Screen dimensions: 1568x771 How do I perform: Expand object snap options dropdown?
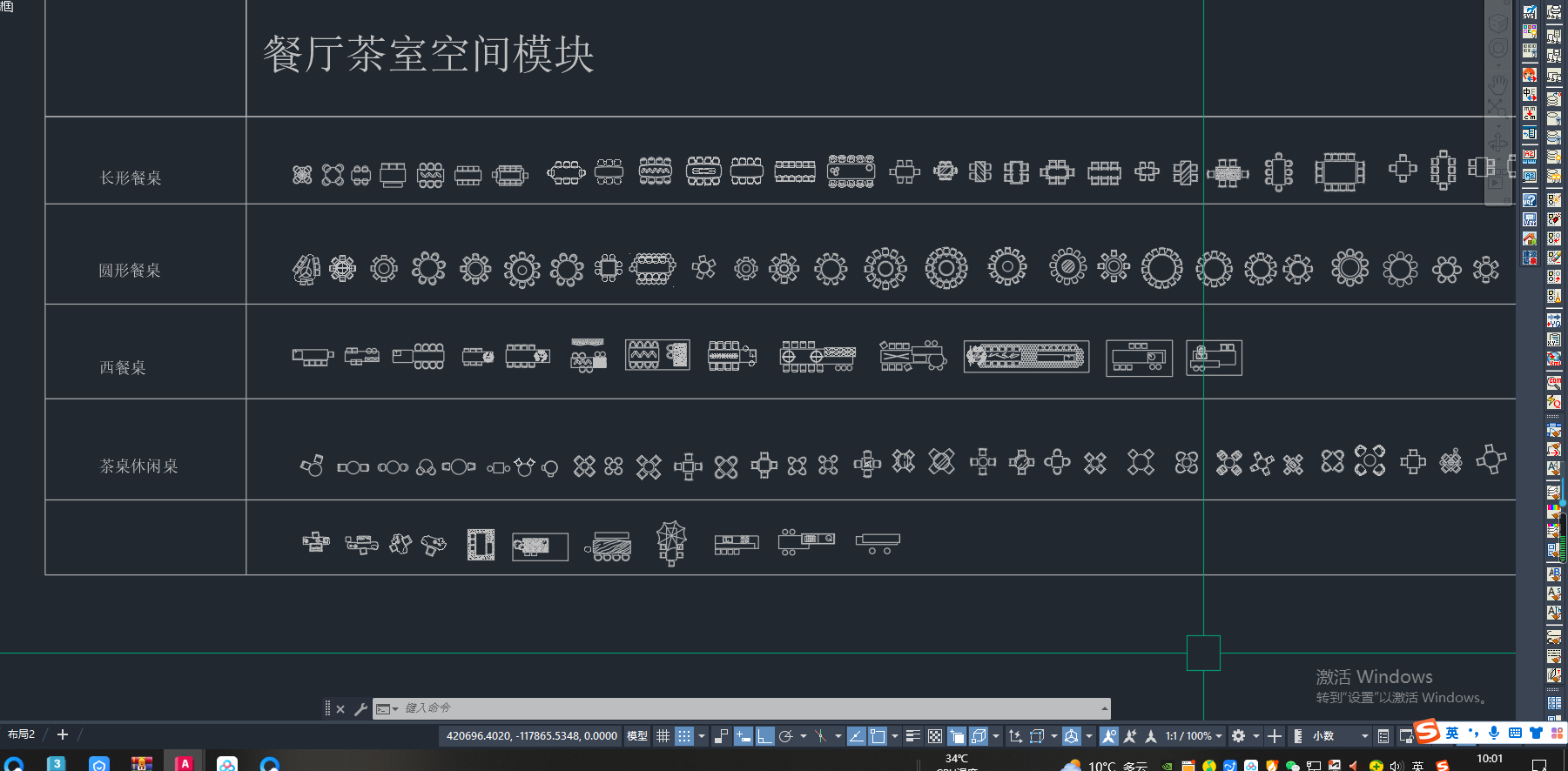point(894,736)
